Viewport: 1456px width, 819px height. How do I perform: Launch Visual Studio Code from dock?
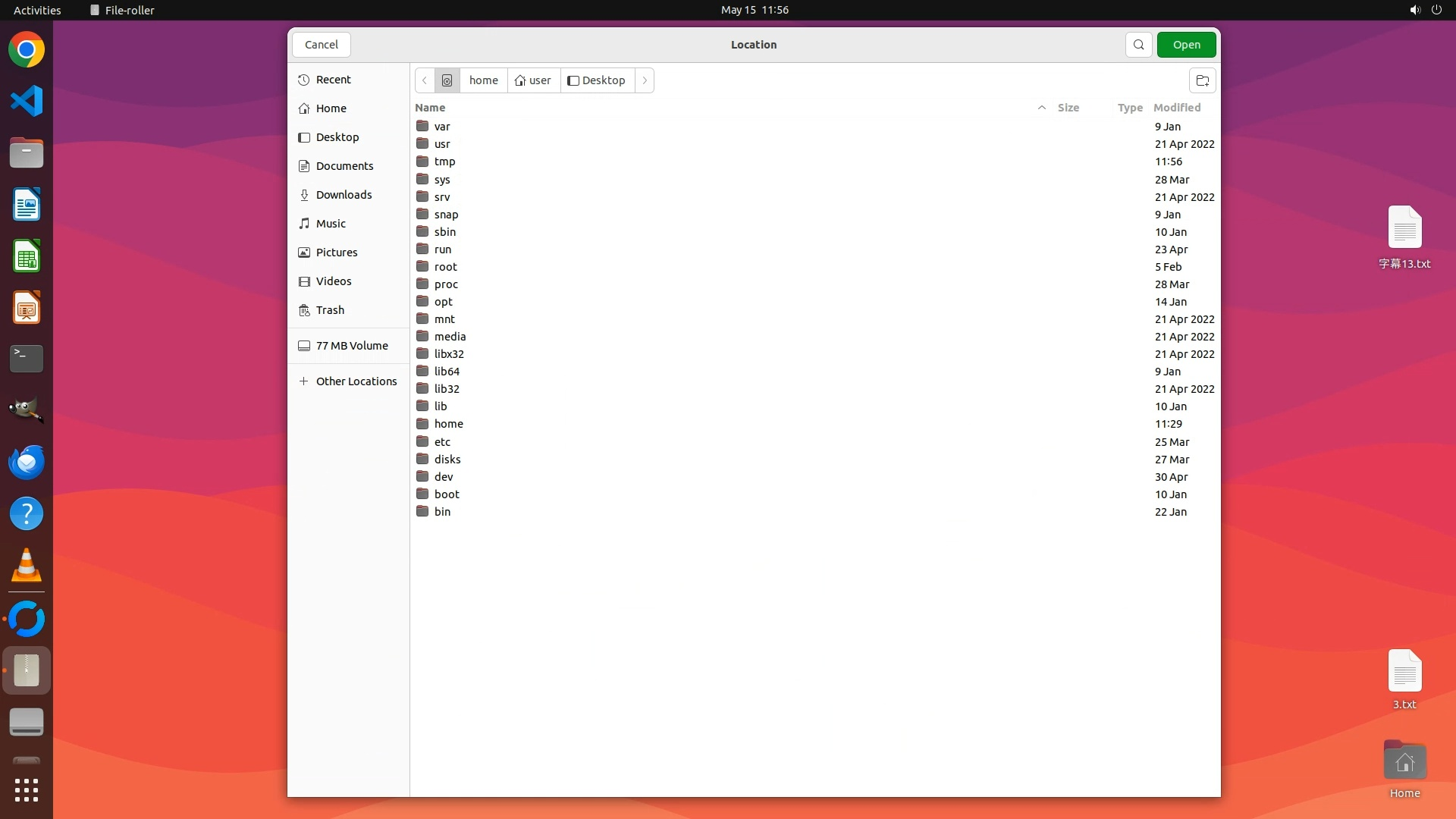coord(27,102)
